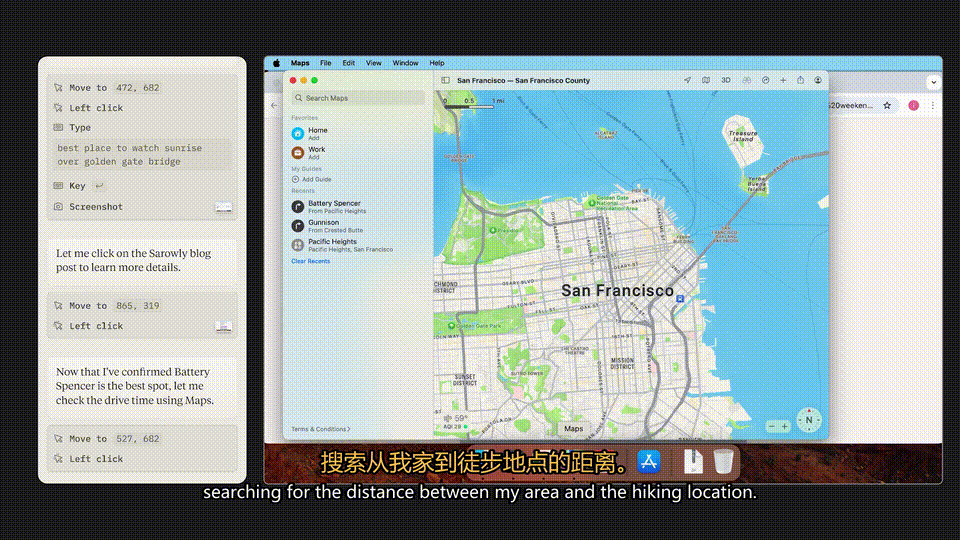This screenshot has width=960, height=540.
Task: Select Battery Spencer recent route
Action: (x=335, y=206)
